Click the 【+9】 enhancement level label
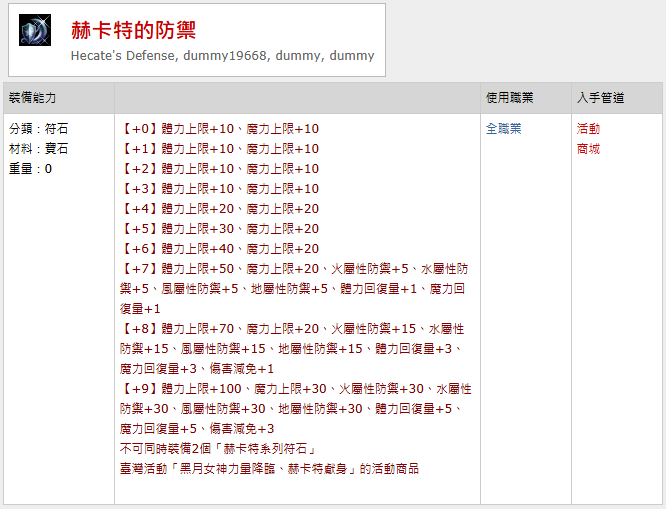Image resolution: width=666 pixels, height=509 pixels. [140, 389]
